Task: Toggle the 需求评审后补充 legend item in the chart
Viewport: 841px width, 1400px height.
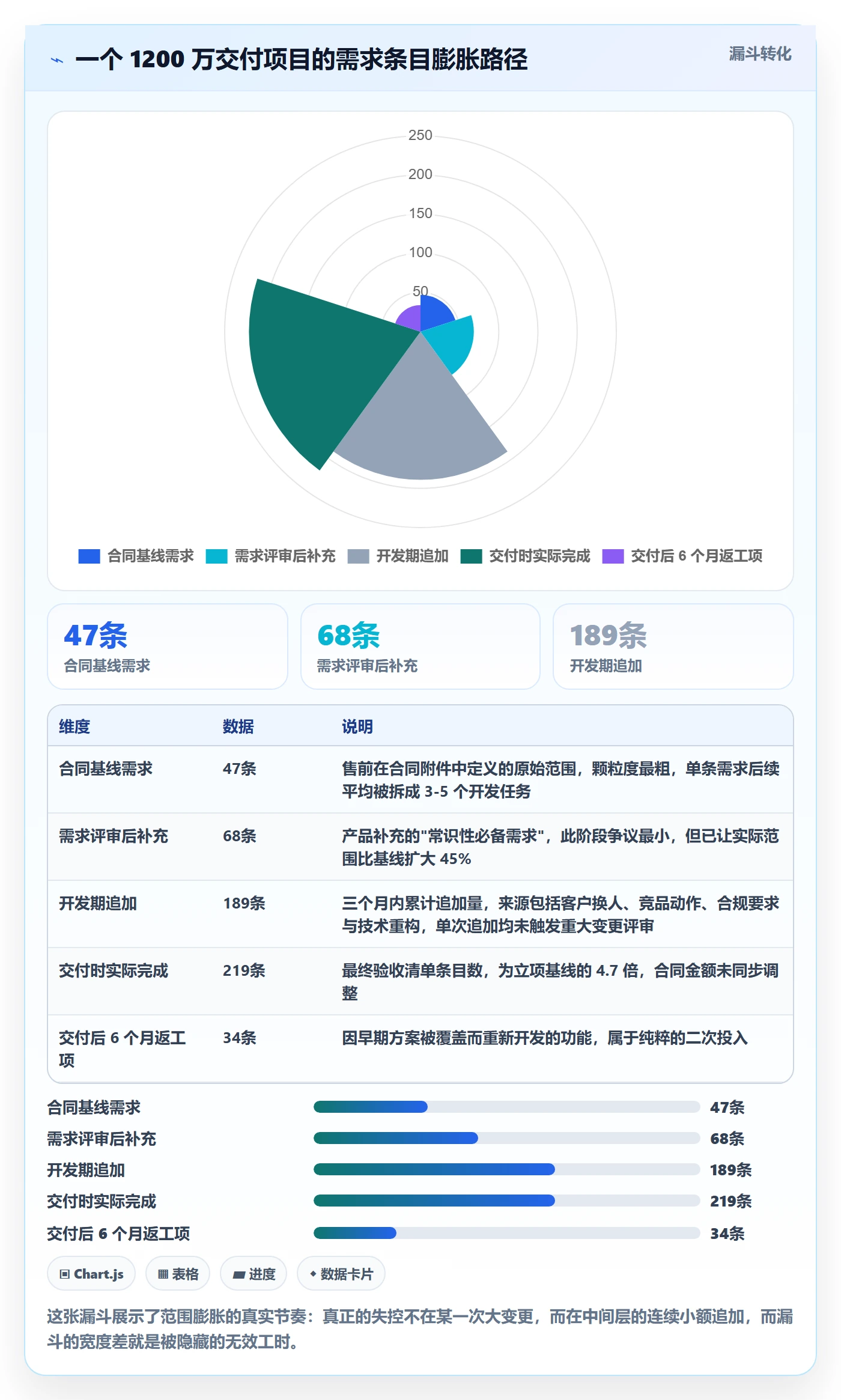Action: point(270,556)
